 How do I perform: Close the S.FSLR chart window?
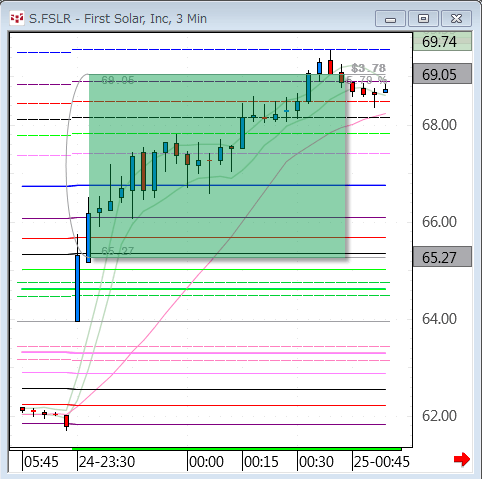[x=456, y=19]
